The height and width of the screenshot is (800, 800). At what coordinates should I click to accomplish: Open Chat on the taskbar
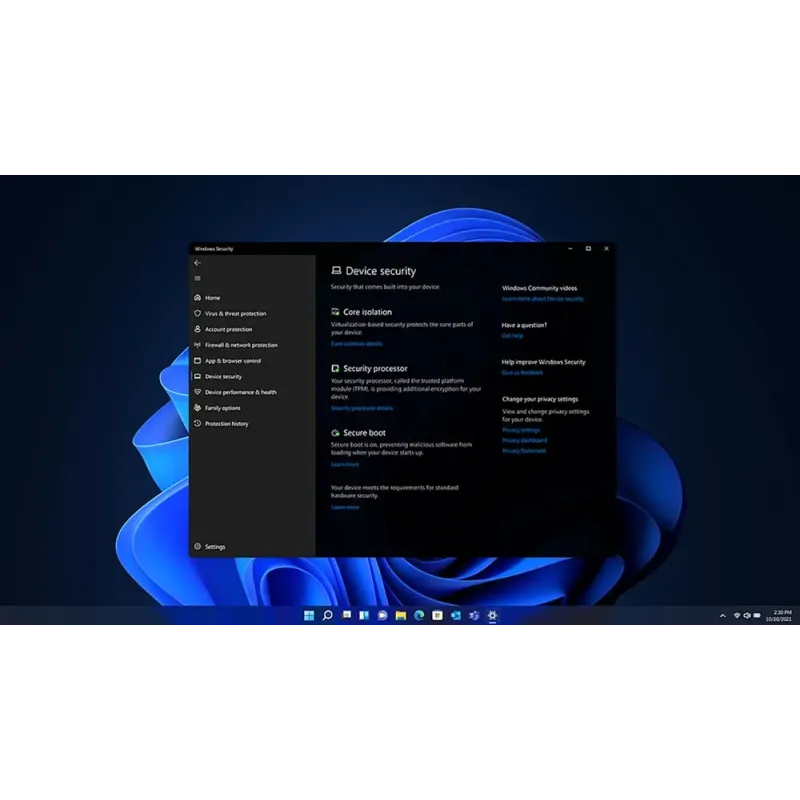click(383, 615)
